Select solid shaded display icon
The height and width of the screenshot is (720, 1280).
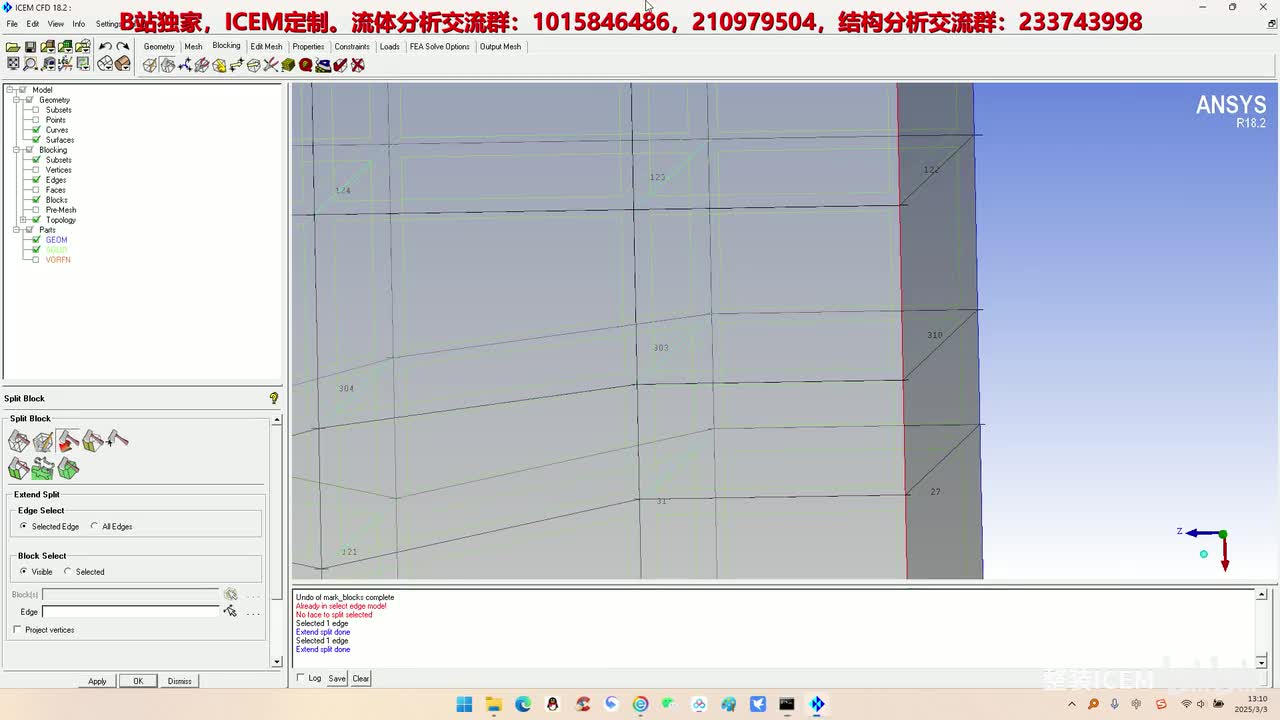123,64
